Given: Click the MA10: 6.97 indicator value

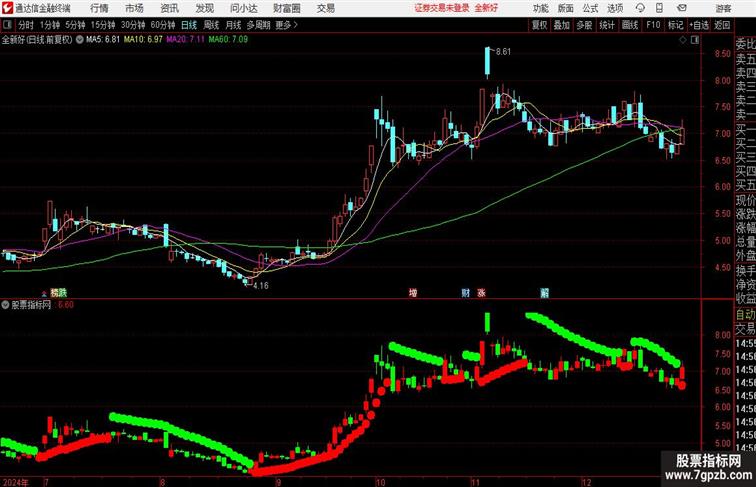Looking at the screenshot, I should (143, 40).
